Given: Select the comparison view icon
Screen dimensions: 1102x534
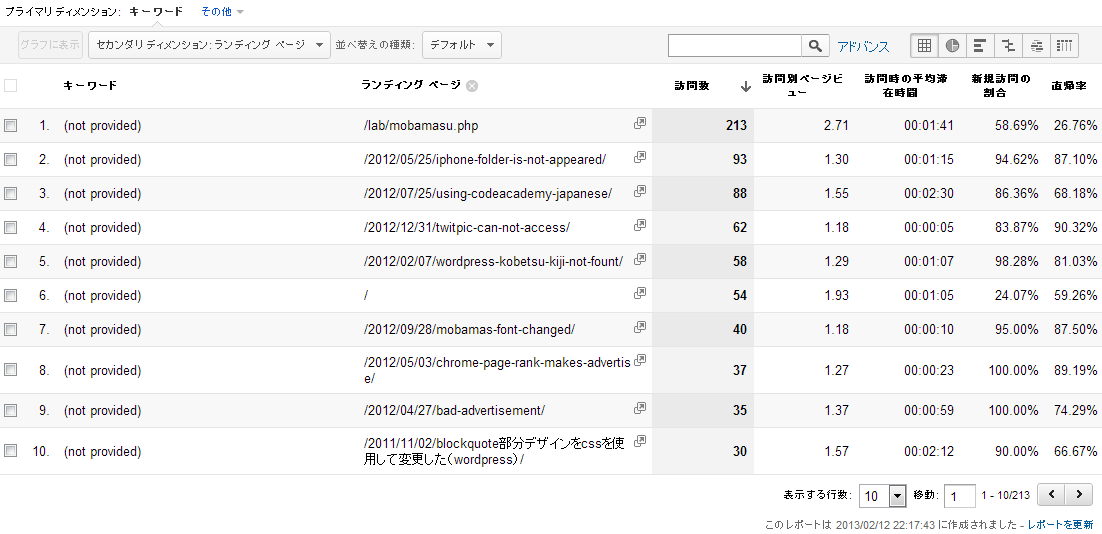Looking at the screenshot, I should pos(1008,46).
